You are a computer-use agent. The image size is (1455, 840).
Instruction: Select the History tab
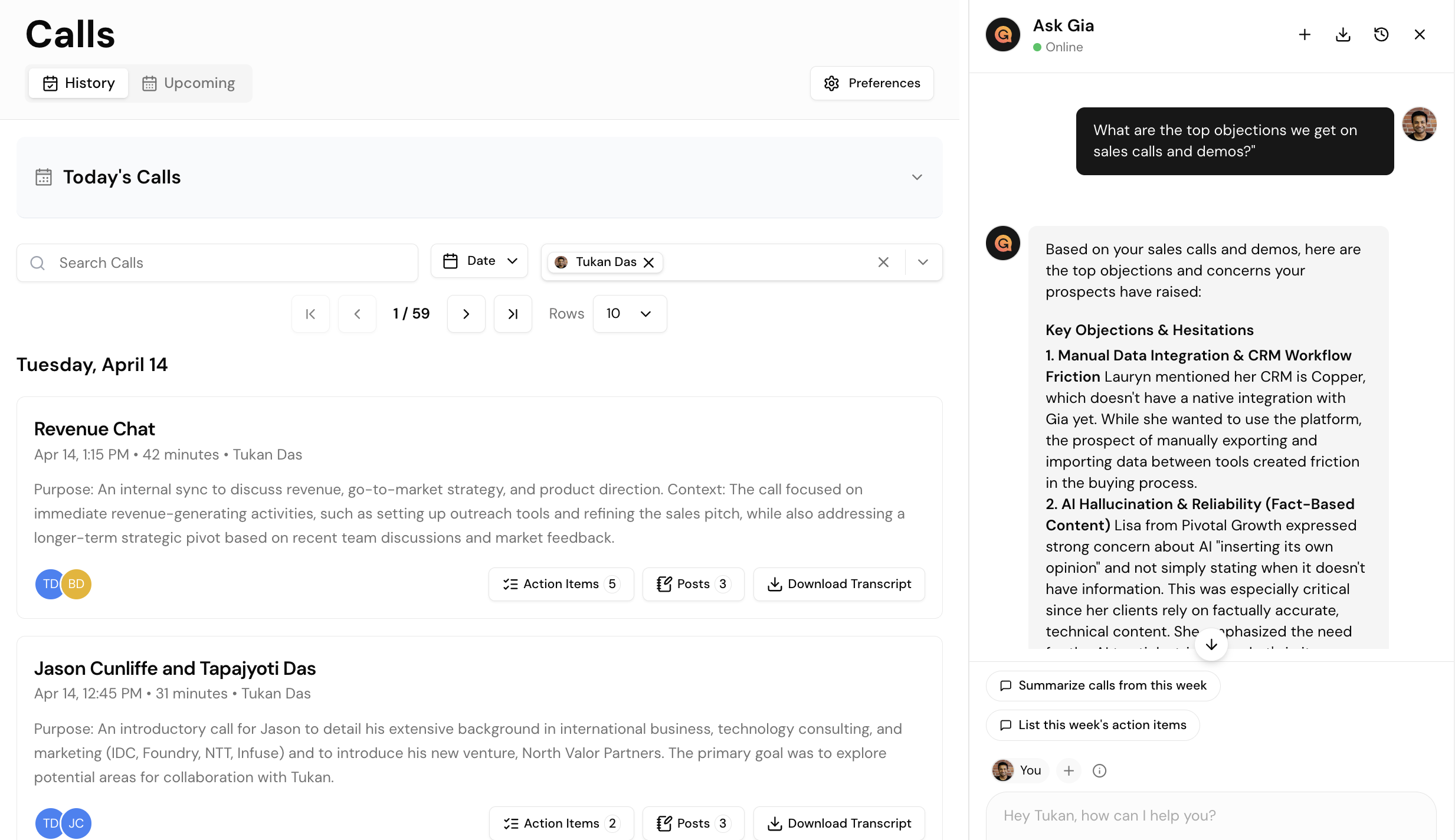pyautogui.click(x=78, y=83)
